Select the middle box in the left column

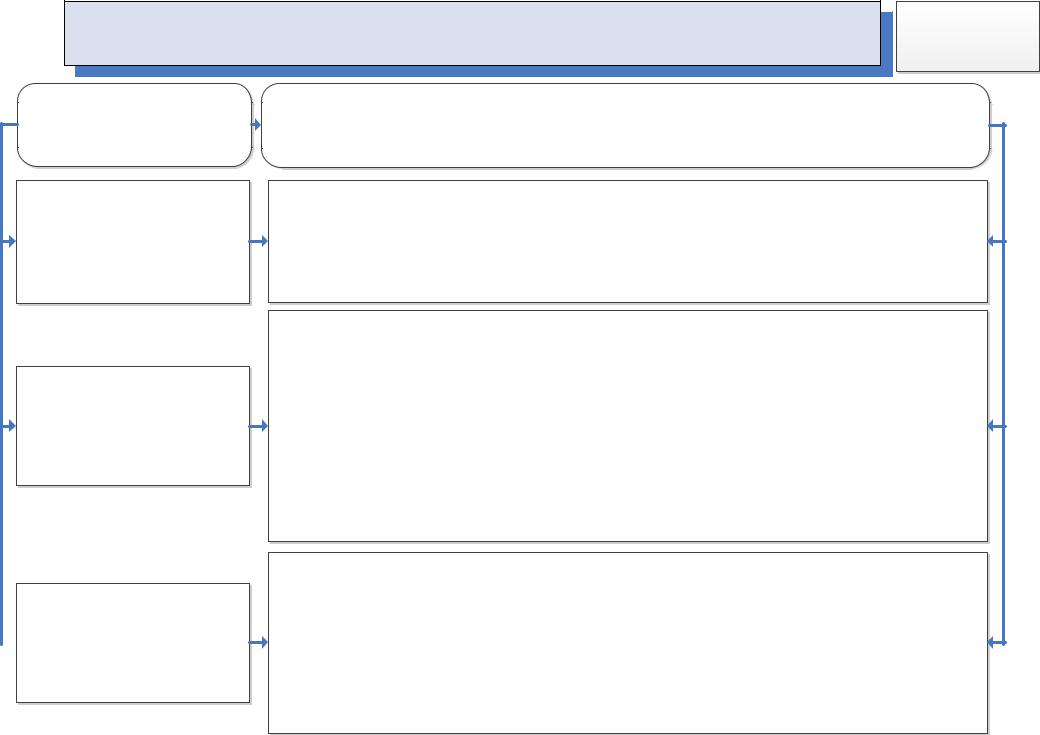[x=133, y=426]
